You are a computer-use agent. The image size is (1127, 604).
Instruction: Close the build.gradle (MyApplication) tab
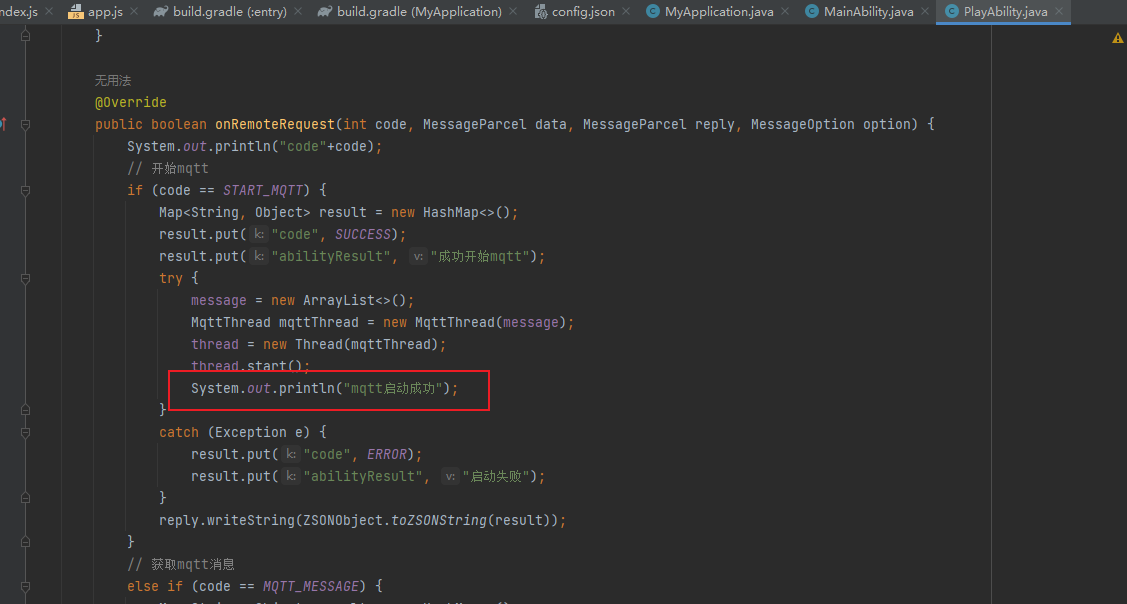(x=512, y=12)
